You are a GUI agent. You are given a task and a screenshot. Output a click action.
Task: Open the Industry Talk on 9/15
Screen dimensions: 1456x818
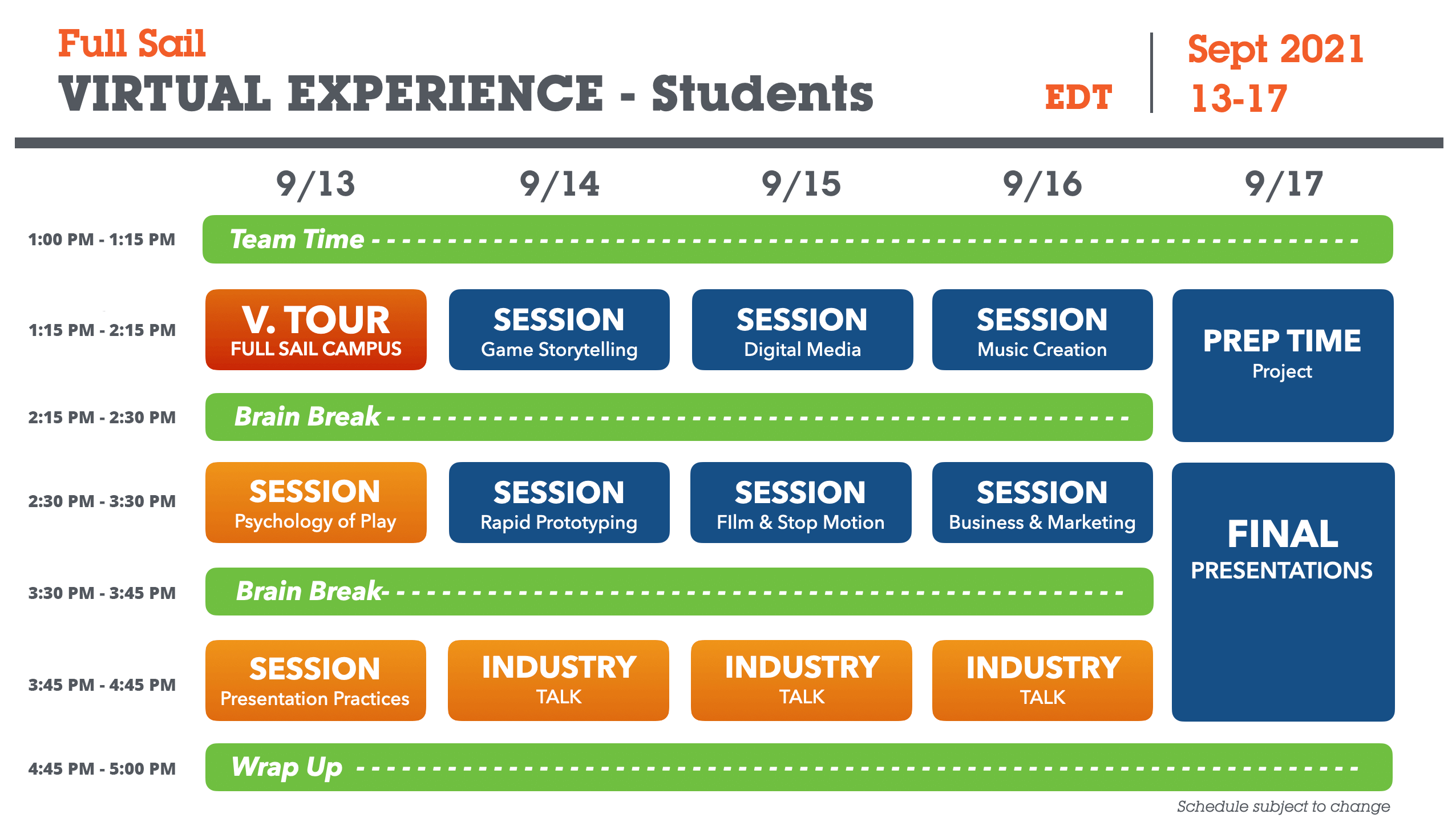pyautogui.click(x=801, y=681)
